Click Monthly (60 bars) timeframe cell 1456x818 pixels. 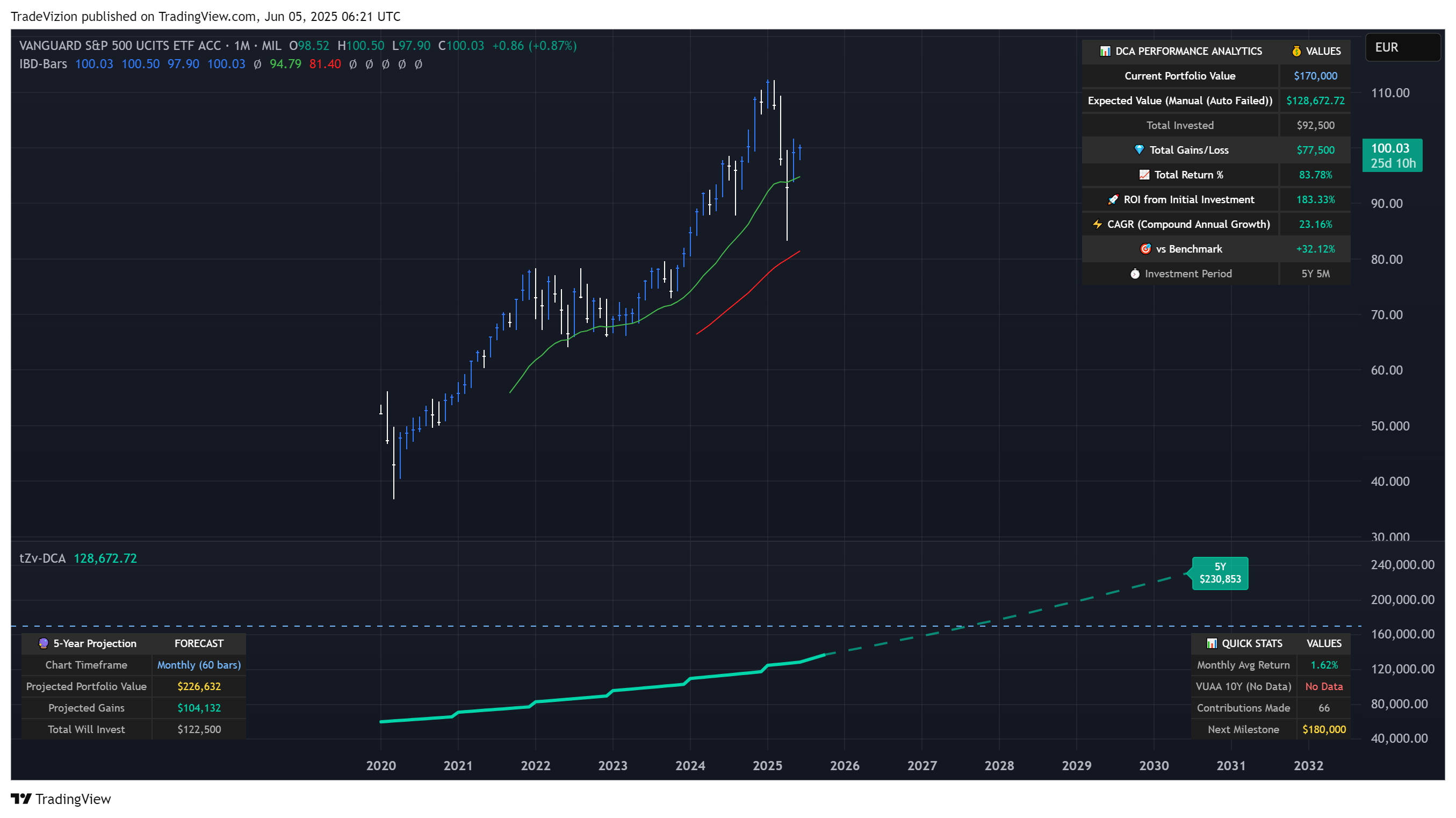click(199, 665)
